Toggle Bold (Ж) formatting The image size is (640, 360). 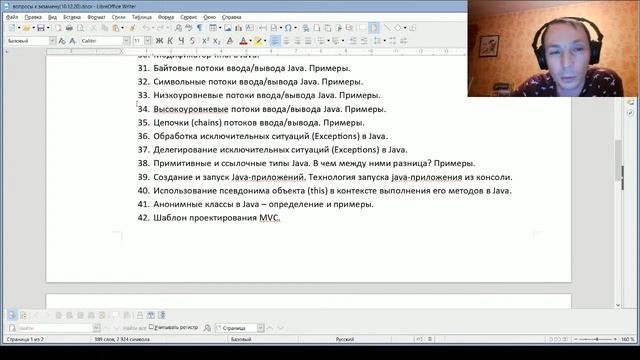click(159, 41)
